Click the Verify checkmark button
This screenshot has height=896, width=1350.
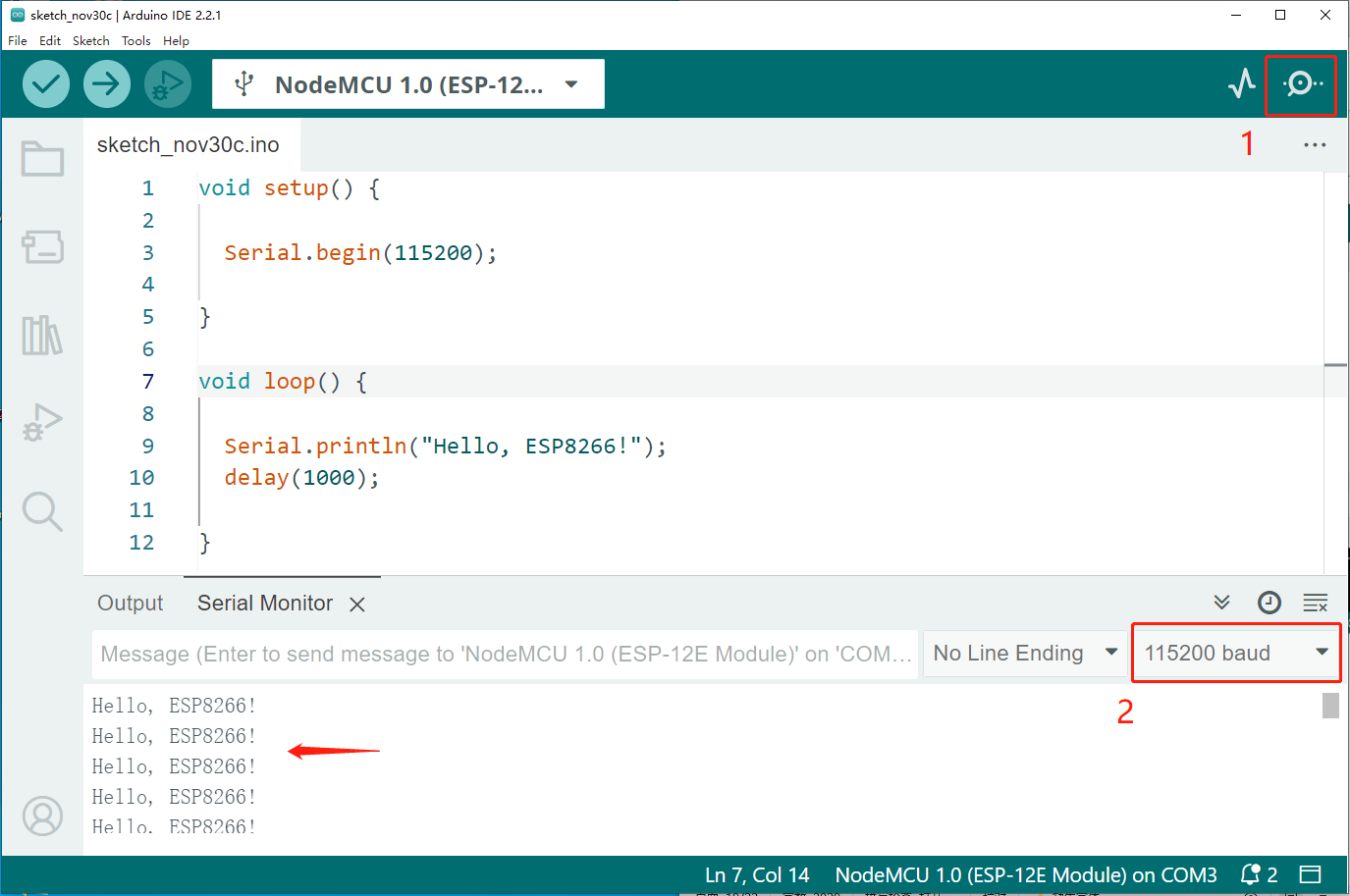46,84
